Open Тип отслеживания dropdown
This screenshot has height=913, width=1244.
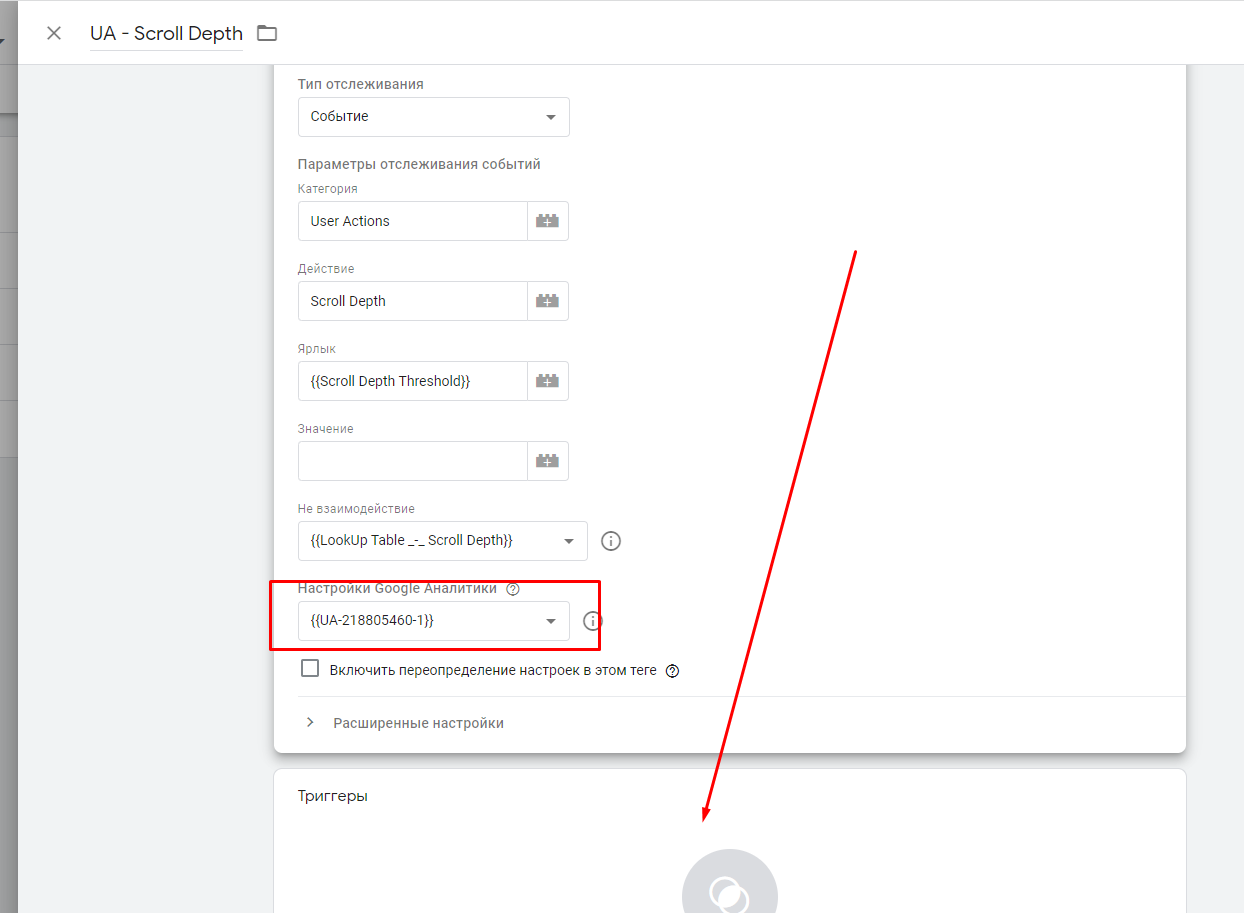(x=434, y=117)
